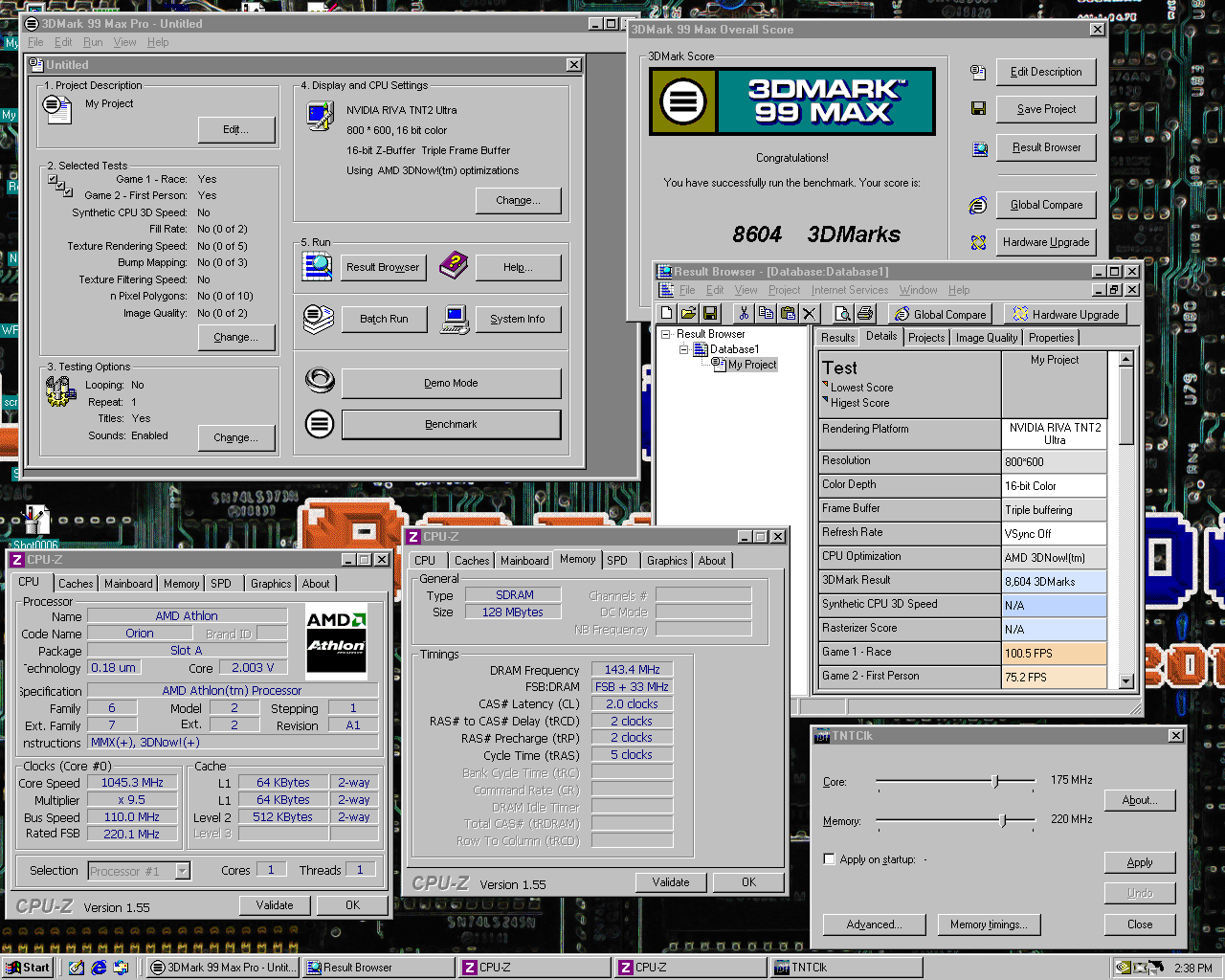
Task: Switch to TNTClk on the taskbar
Action: pyautogui.click(x=847, y=968)
